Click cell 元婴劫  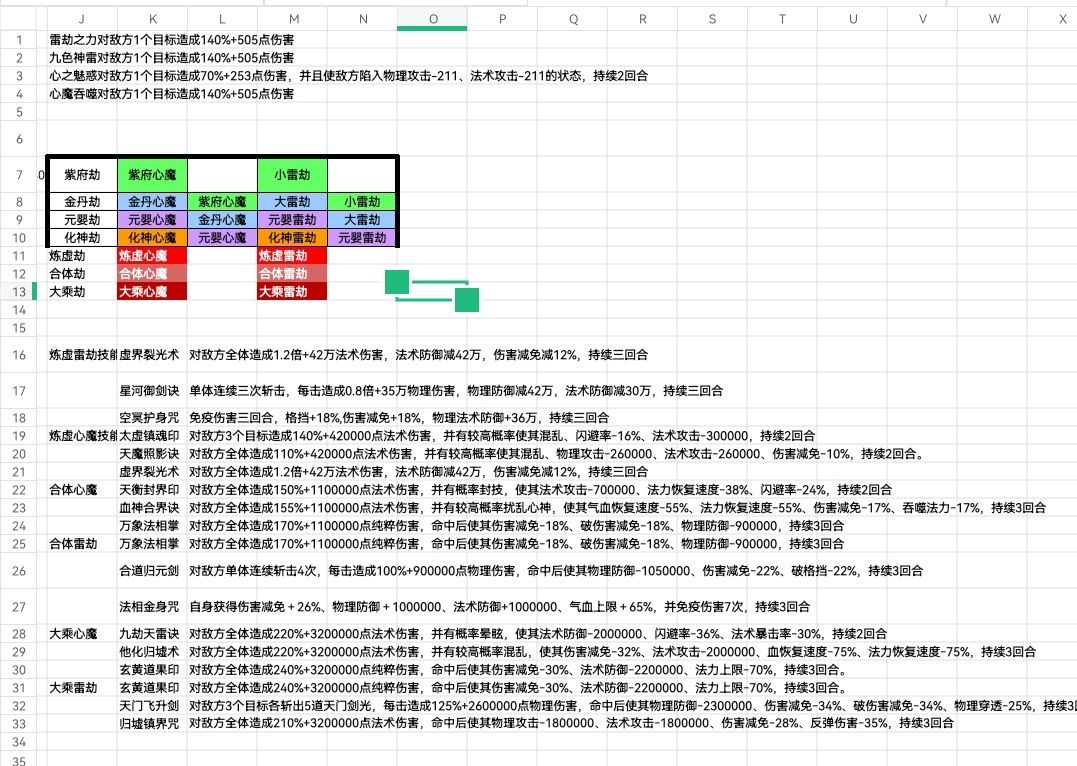coord(82,220)
